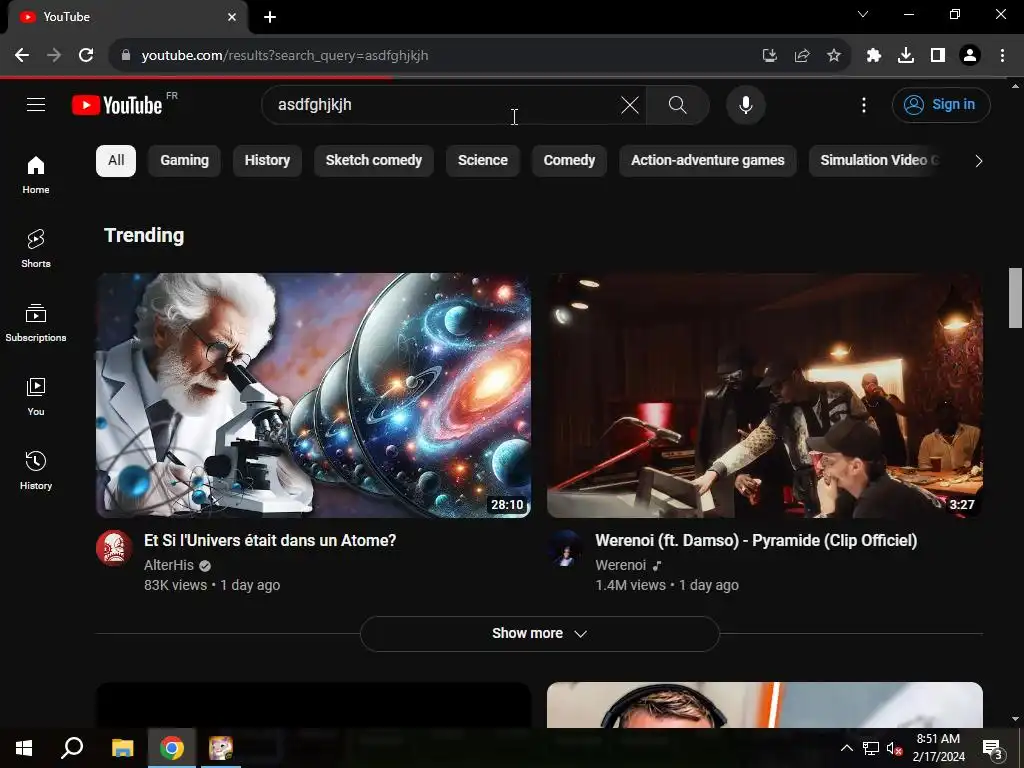Open the Windows Start menu
1024x768 pixels.
(x=24, y=748)
